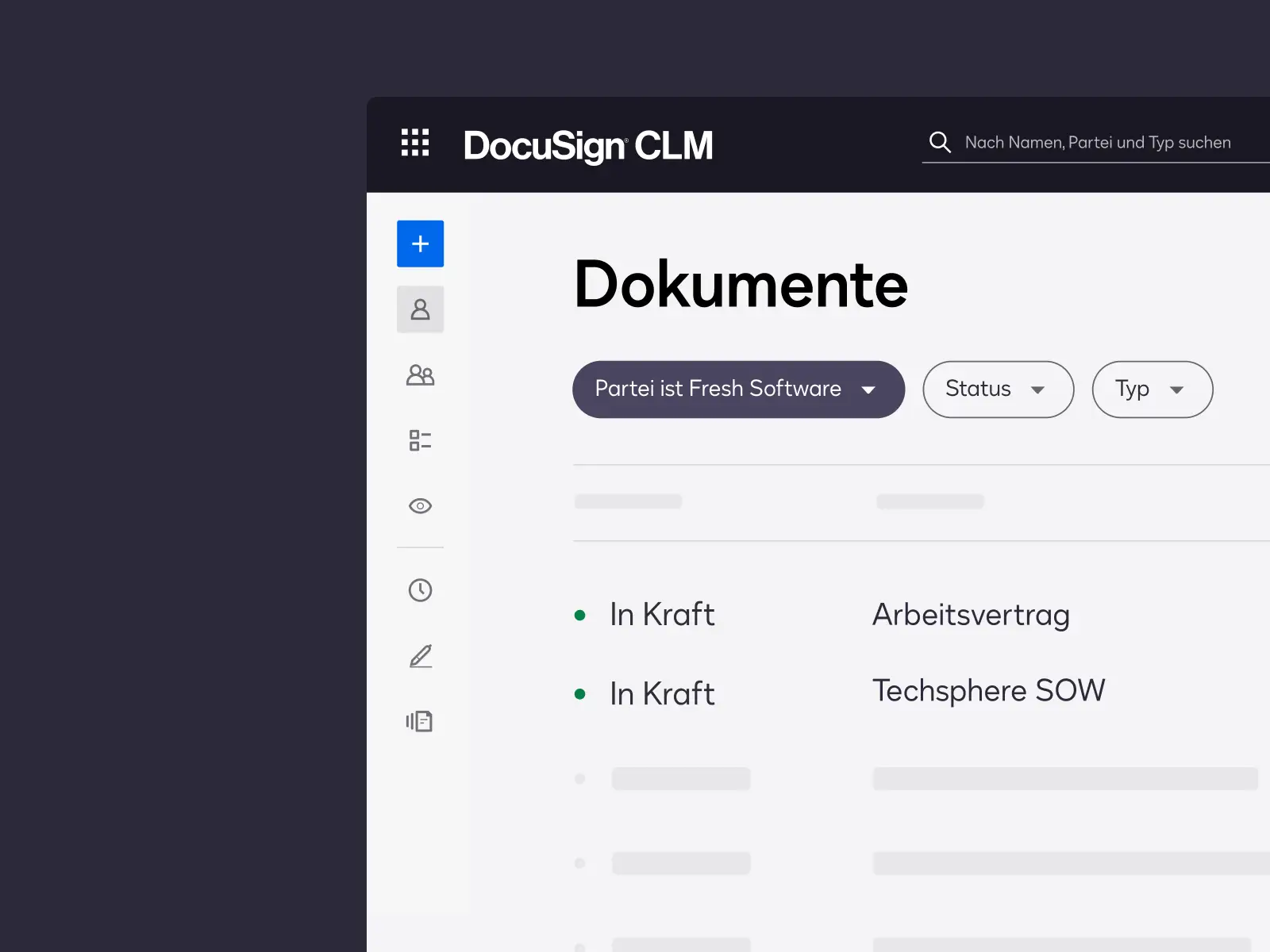Open the app launcher grid menu
Viewport: 1270px width, 952px height.
[415, 143]
